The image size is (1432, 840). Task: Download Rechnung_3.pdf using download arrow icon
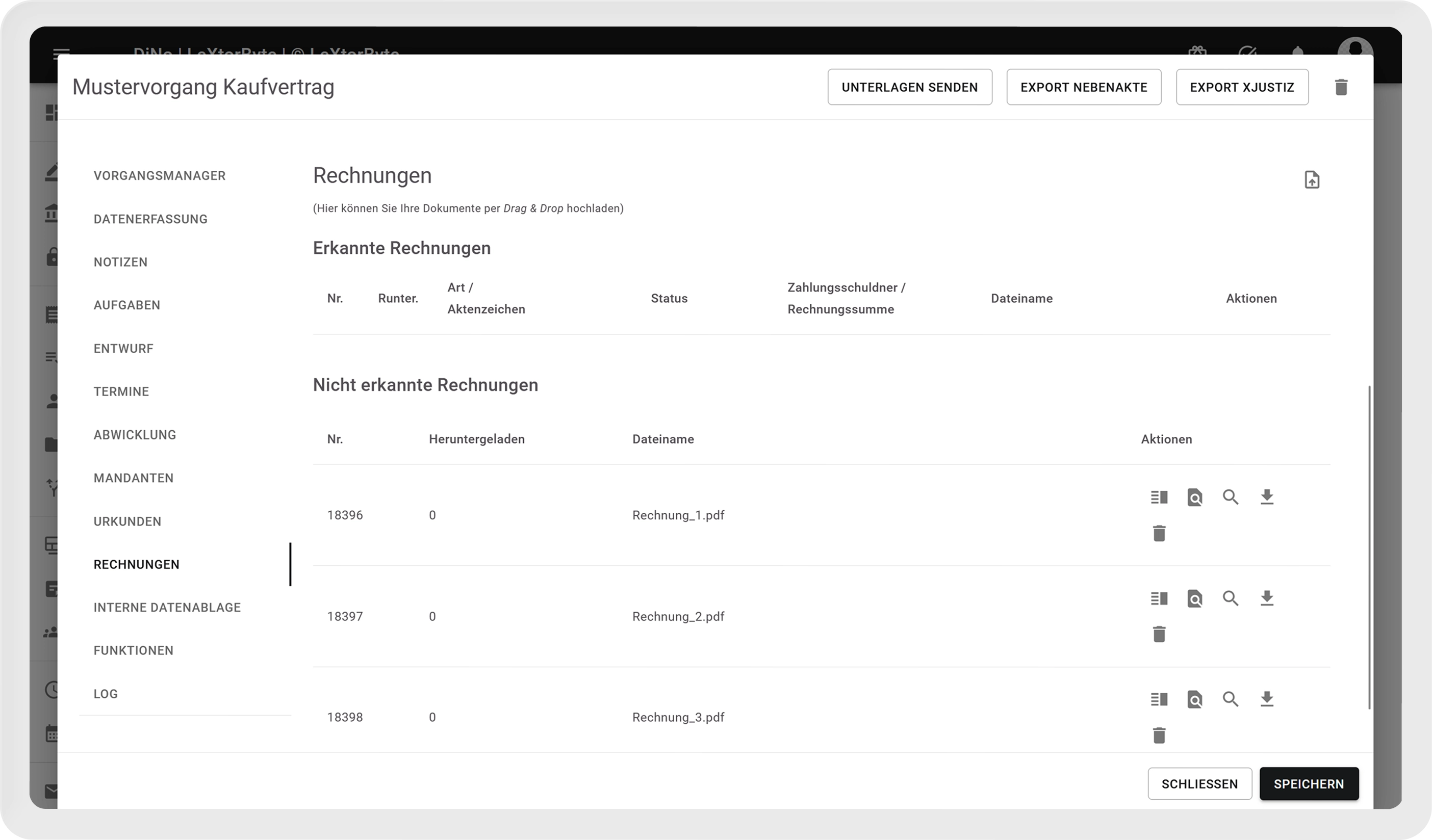click(1267, 699)
